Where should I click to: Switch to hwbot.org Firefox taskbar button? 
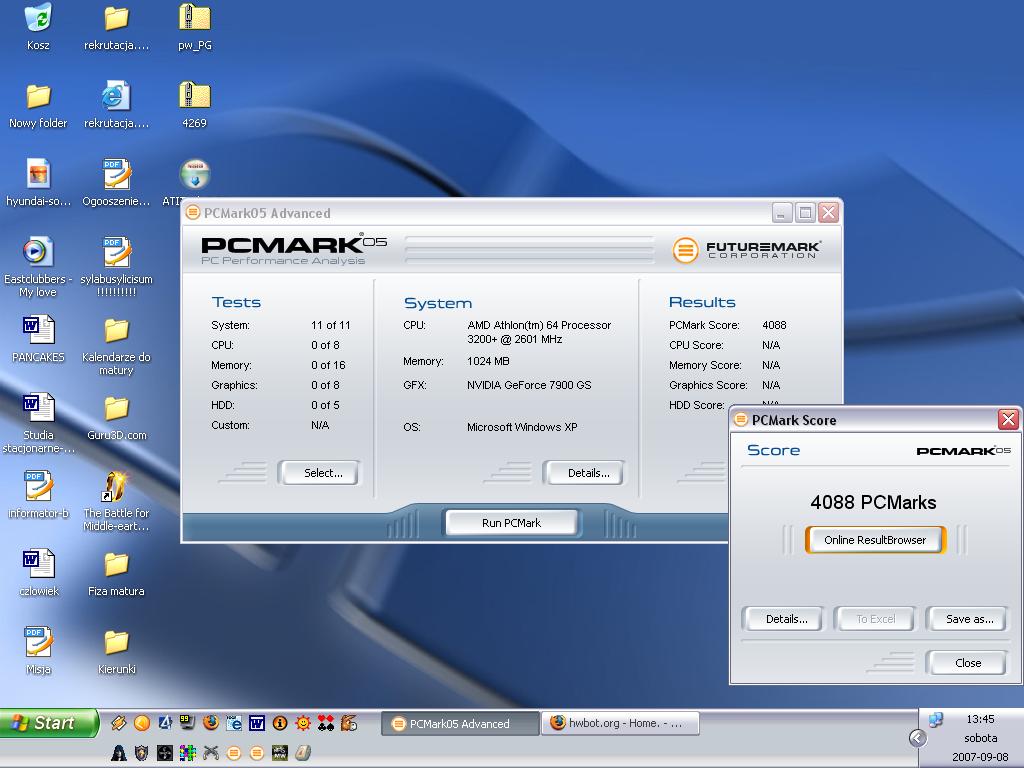(x=620, y=724)
